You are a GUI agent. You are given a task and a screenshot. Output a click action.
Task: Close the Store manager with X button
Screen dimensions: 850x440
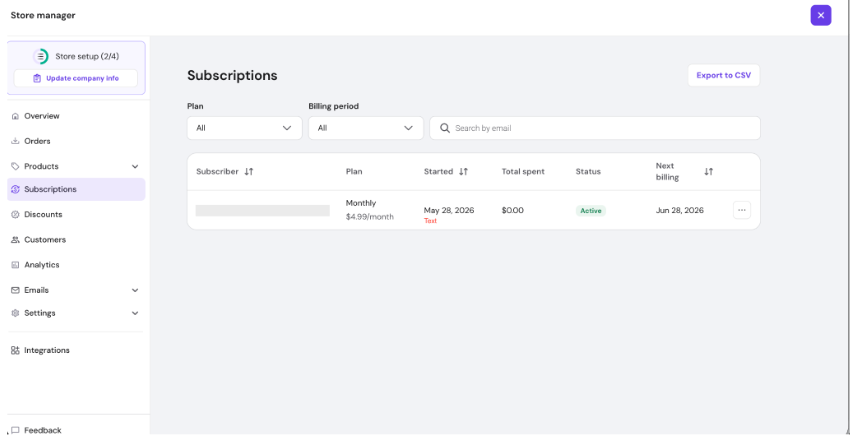821,15
